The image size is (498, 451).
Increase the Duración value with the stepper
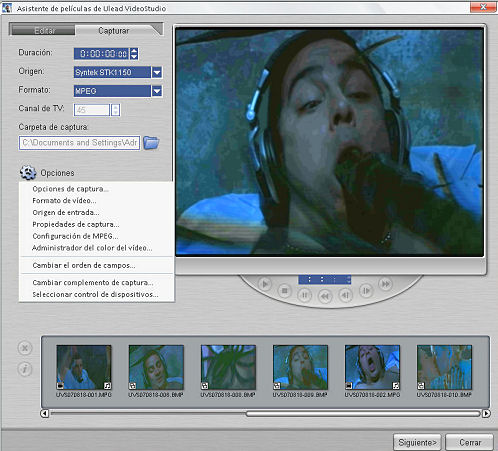[134, 51]
